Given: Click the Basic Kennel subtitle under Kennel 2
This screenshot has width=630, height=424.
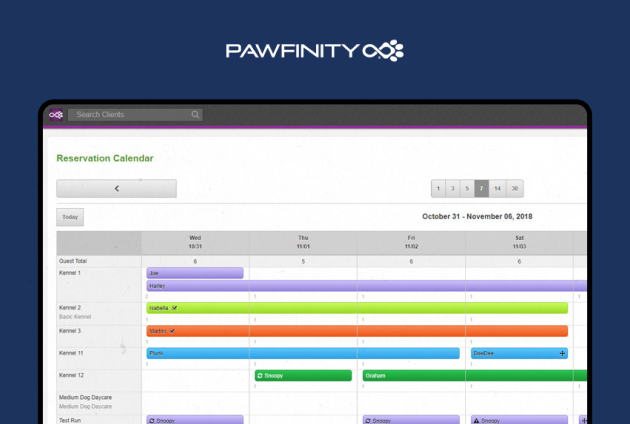Looking at the screenshot, I should [x=75, y=317].
